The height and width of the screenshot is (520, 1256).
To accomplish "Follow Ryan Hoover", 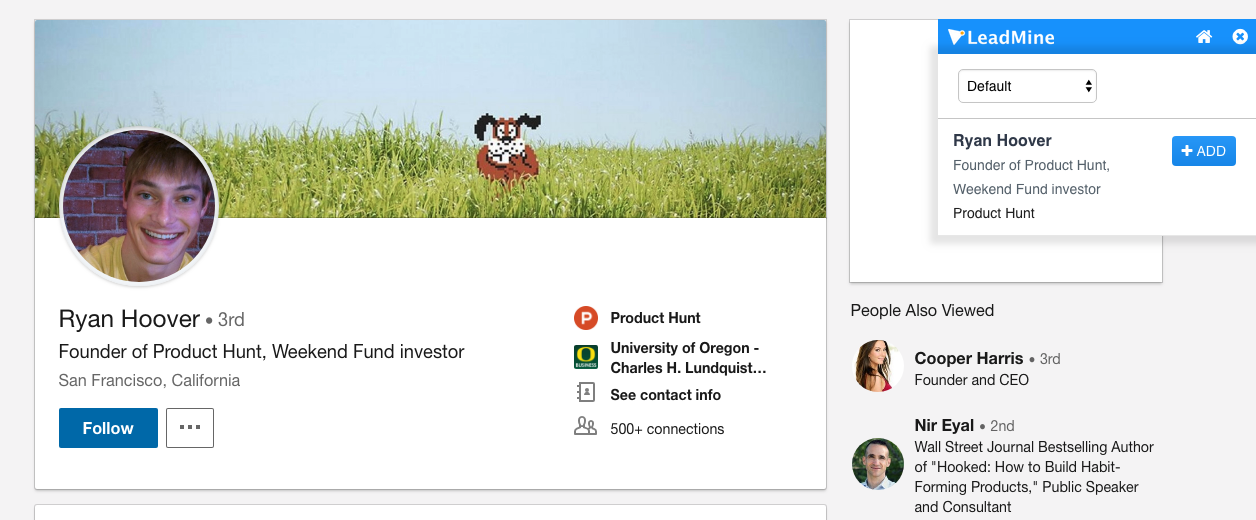I will (108, 428).
